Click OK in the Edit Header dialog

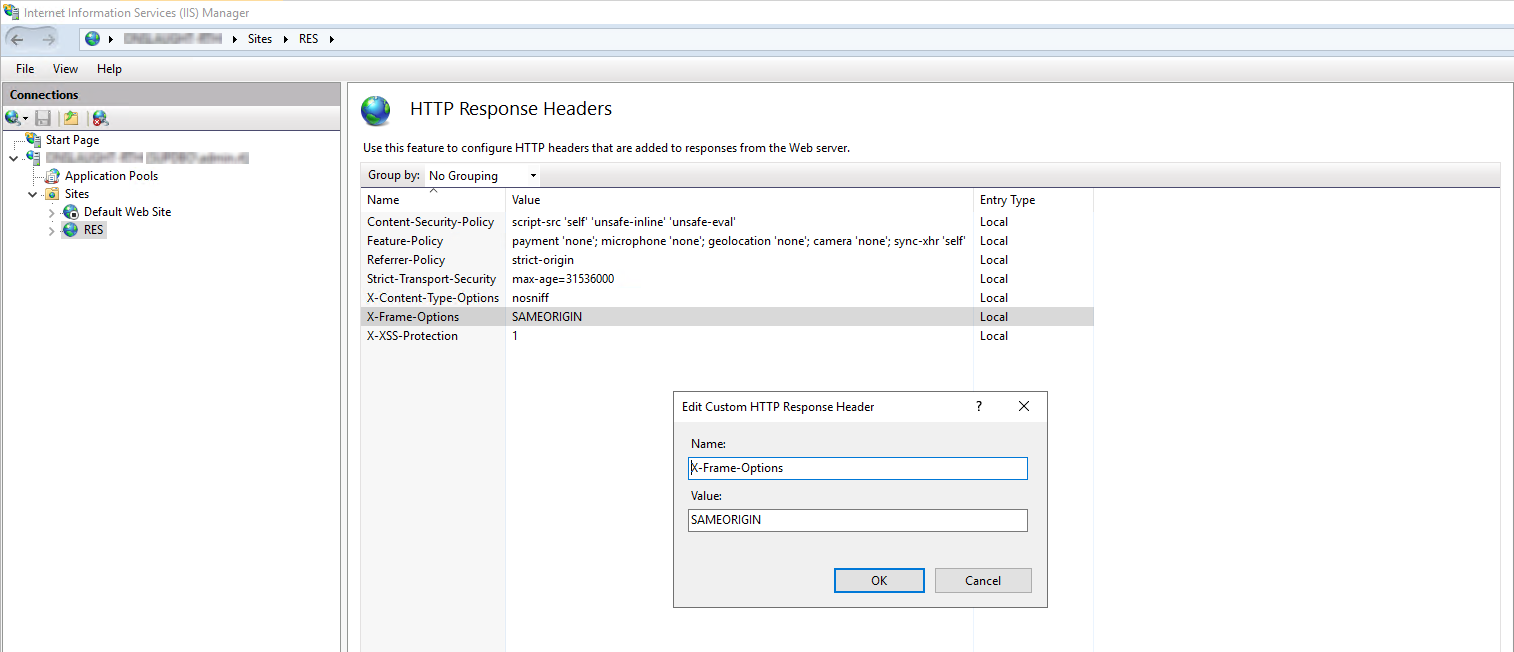(878, 580)
